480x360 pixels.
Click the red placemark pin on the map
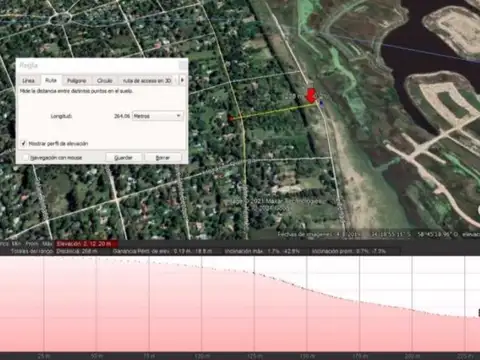[311, 95]
